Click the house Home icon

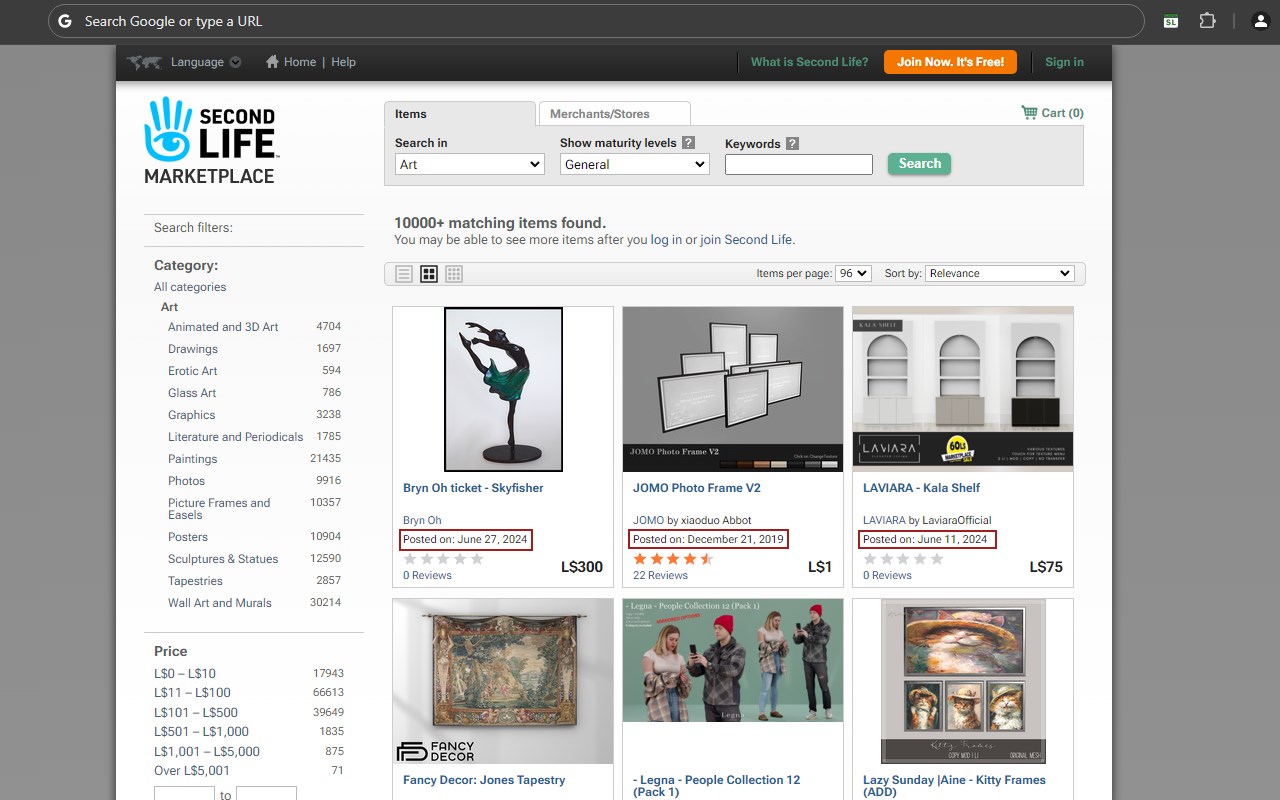(x=272, y=62)
